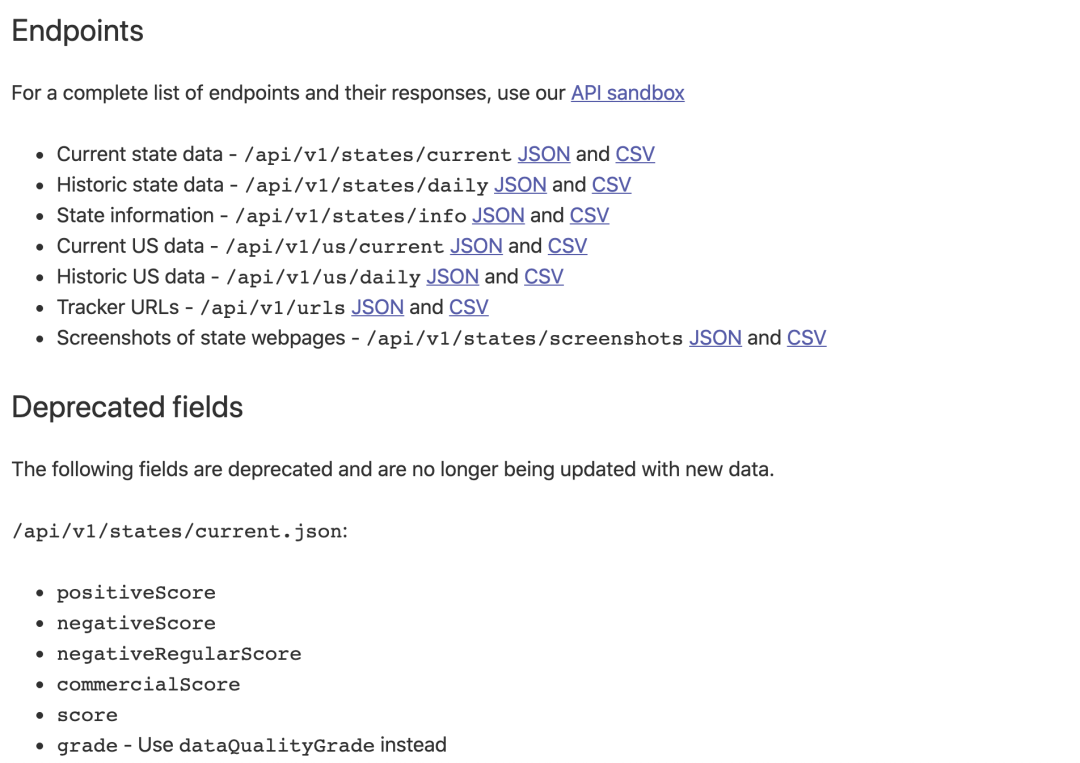
Task: Click the positiveScore list item
Action: pyautogui.click(x=136, y=593)
